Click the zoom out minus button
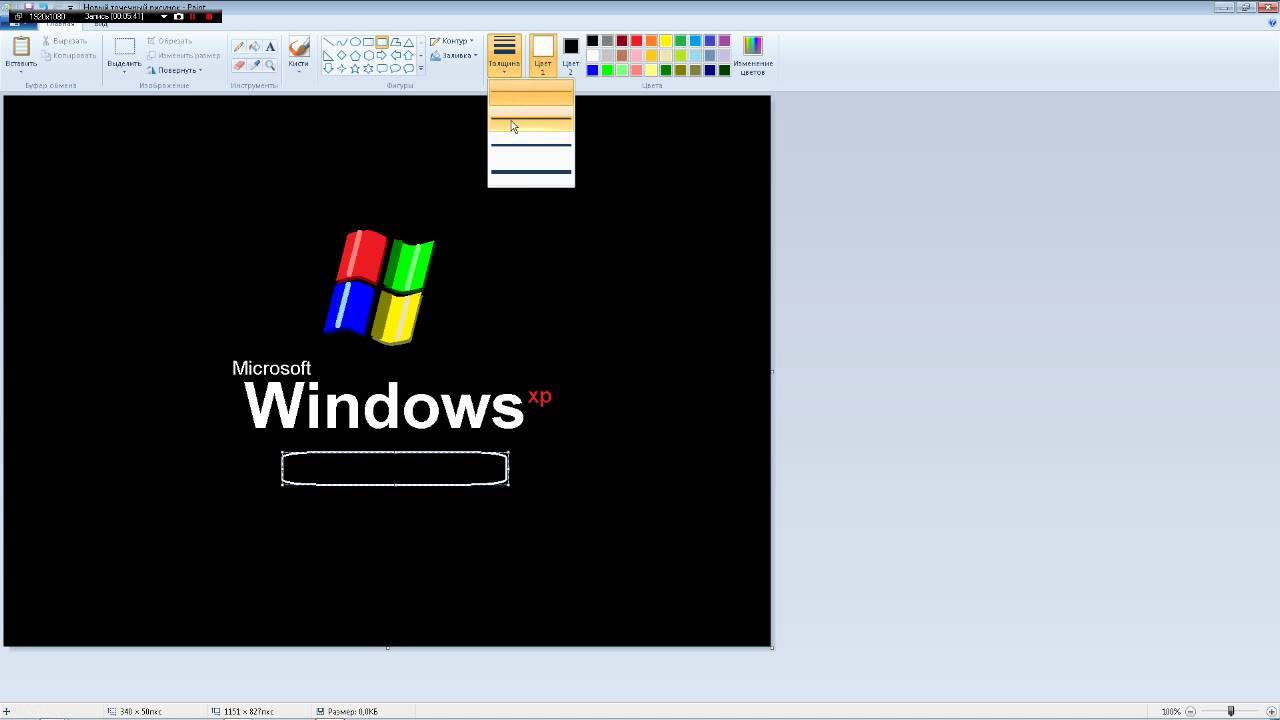The height and width of the screenshot is (720, 1280). coord(1191,711)
